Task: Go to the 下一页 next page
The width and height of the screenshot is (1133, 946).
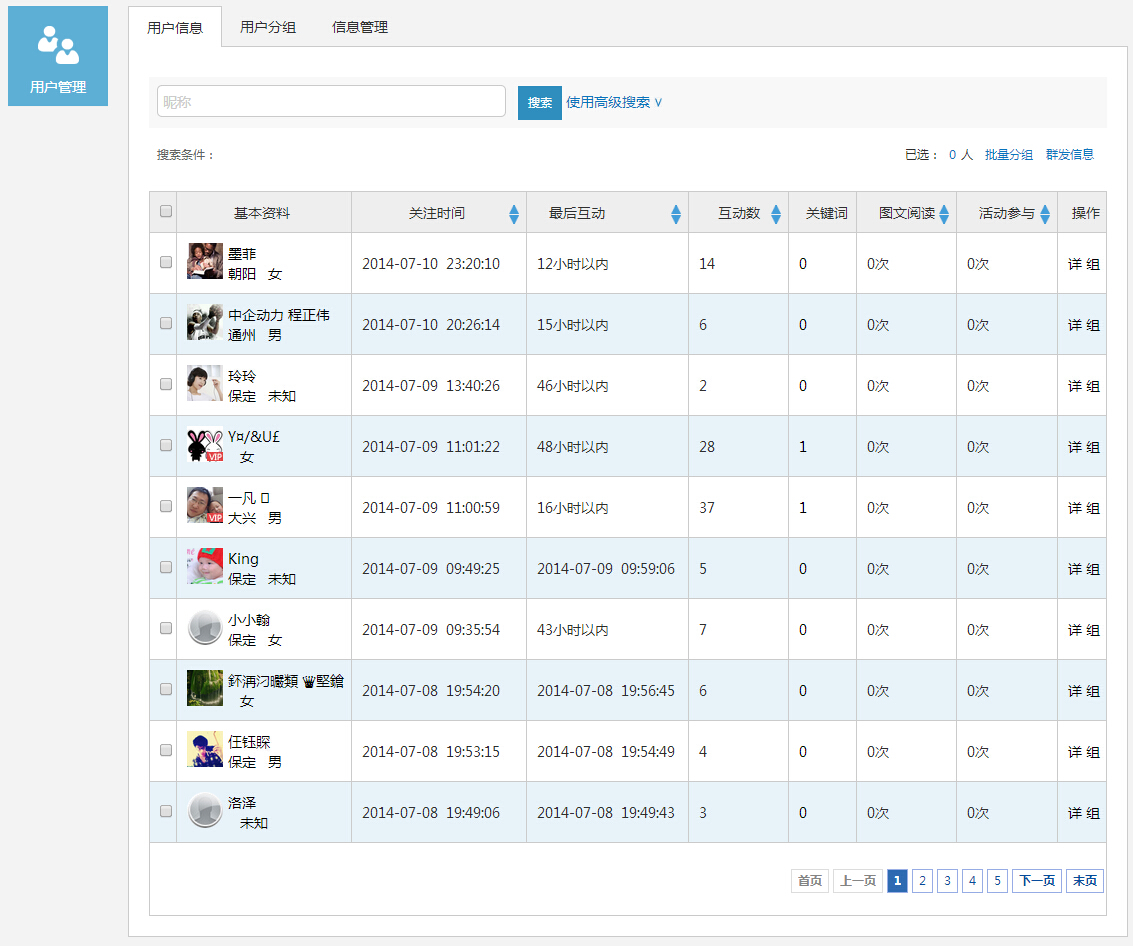Action: [1037, 880]
